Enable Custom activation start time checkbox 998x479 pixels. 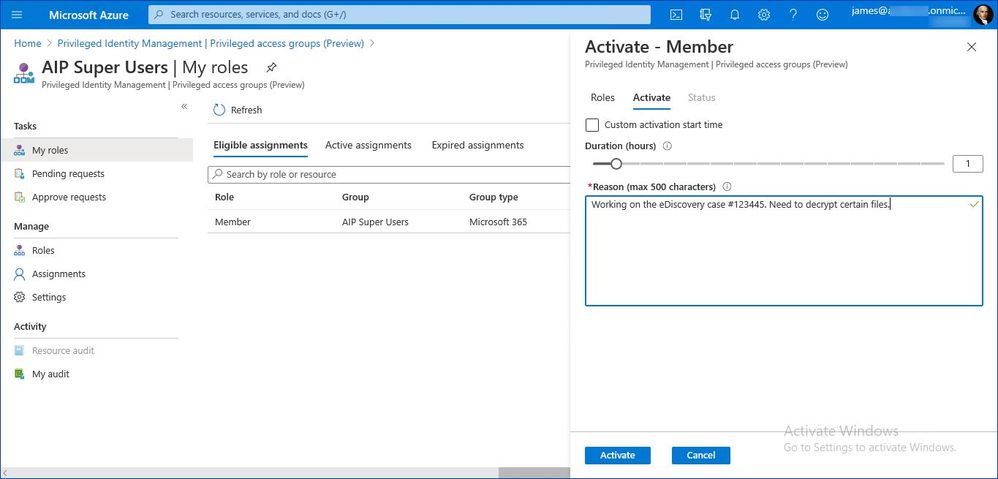point(592,125)
